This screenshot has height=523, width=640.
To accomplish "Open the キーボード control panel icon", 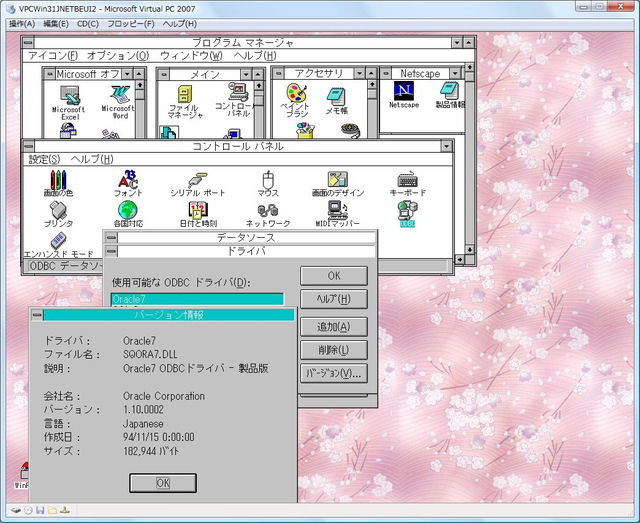I will pyautogui.click(x=407, y=185).
